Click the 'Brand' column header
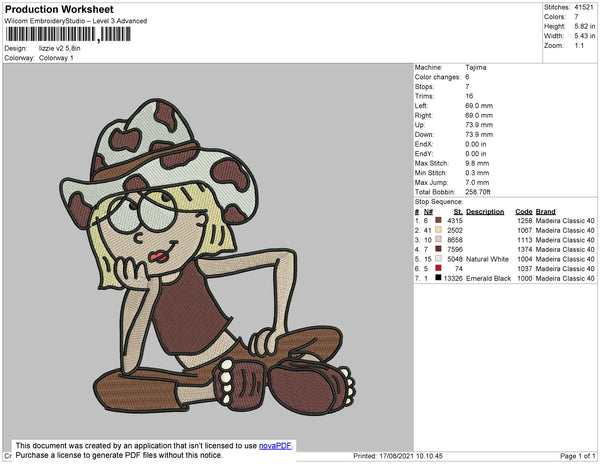 click(545, 212)
